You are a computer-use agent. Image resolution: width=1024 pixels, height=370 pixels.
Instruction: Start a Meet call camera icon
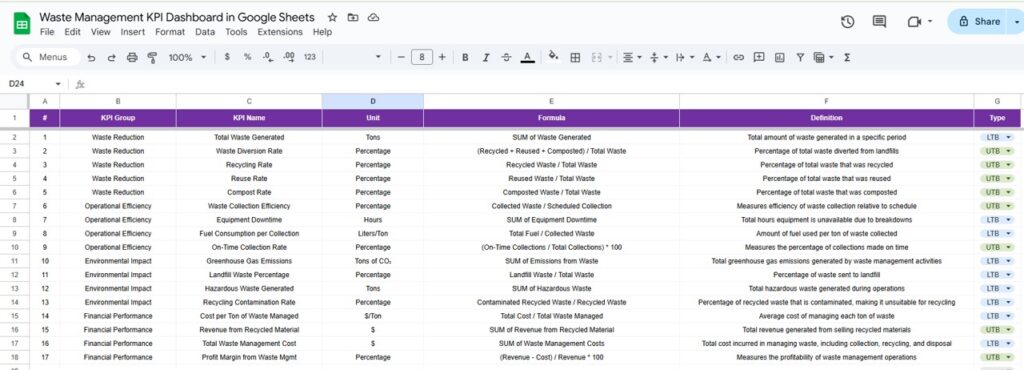914,22
